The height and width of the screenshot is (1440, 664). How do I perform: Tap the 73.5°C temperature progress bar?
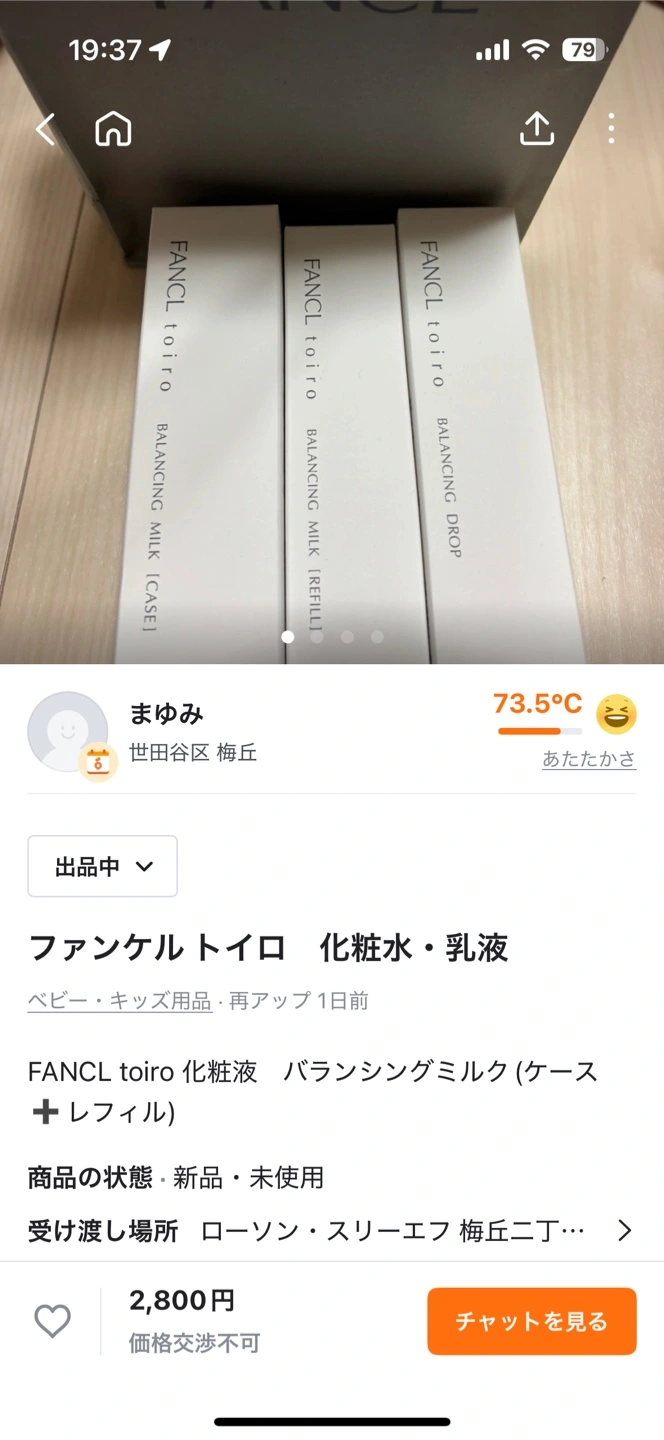(540, 731)
